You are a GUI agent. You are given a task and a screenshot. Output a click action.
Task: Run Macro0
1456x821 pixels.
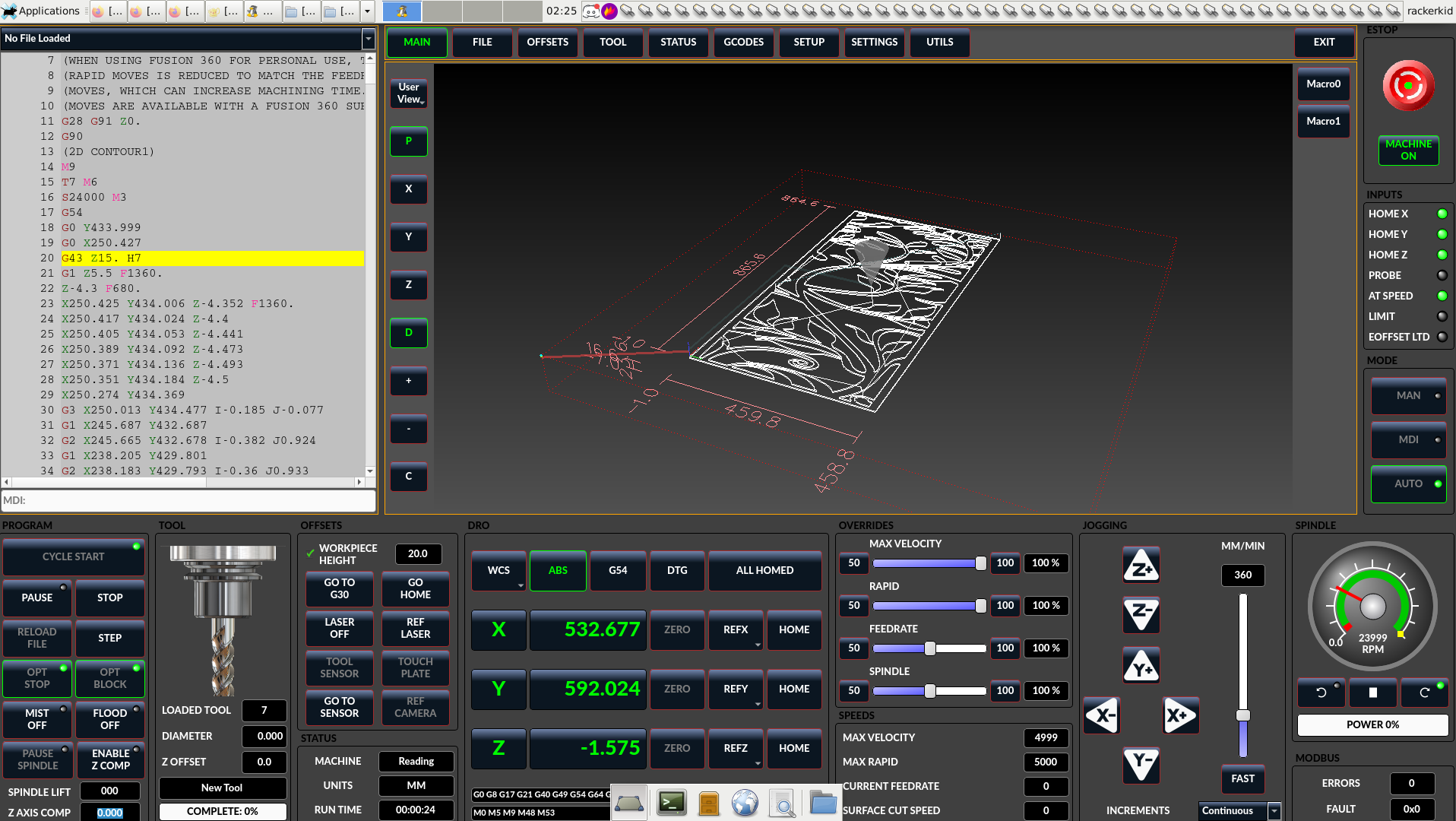tap(1324, 84)
